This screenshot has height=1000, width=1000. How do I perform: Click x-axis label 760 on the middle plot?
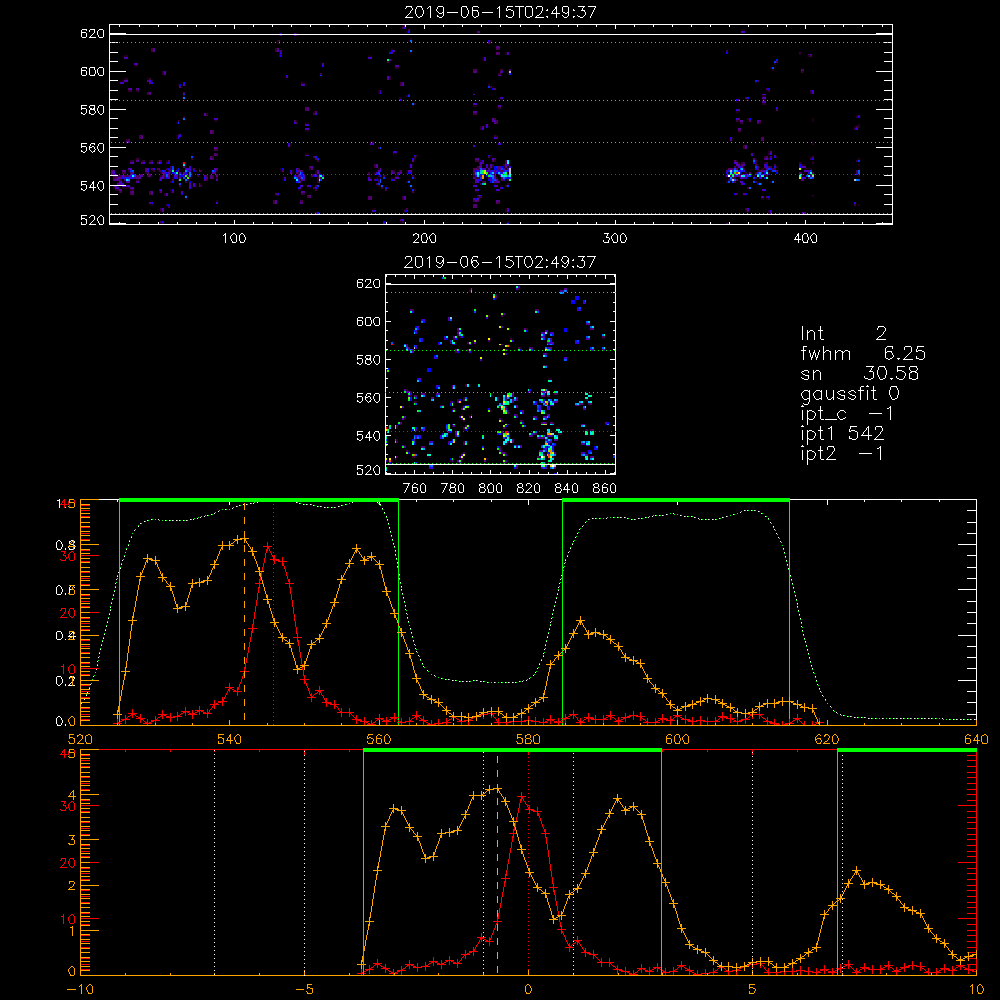415,488
